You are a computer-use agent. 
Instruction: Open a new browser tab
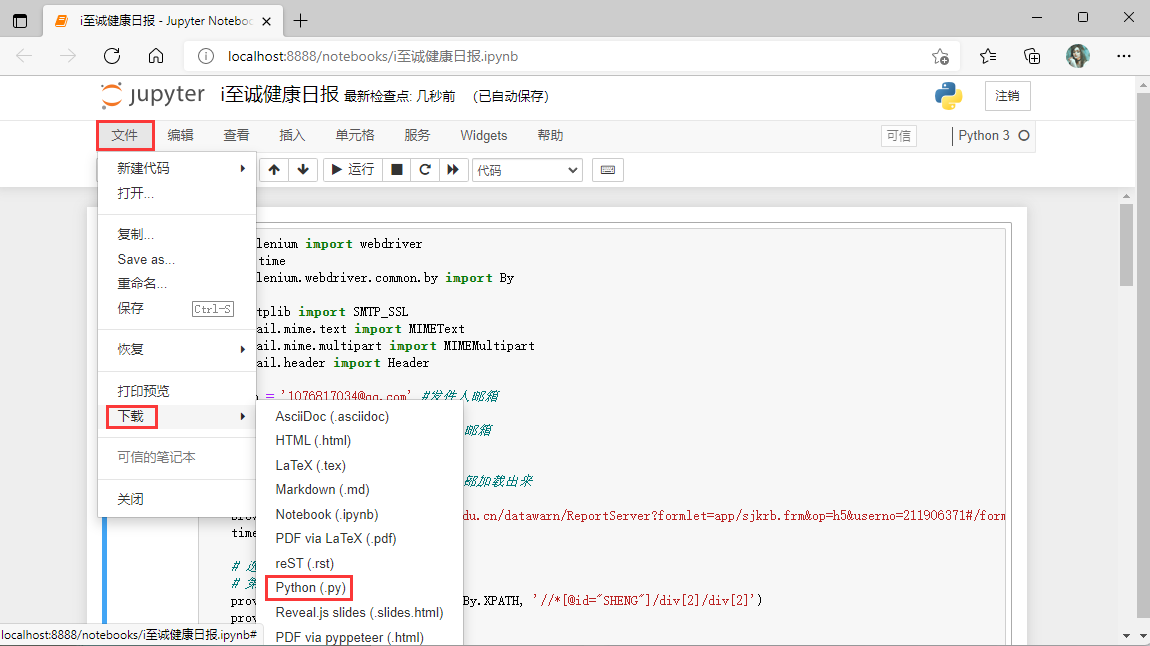(300, 21)
